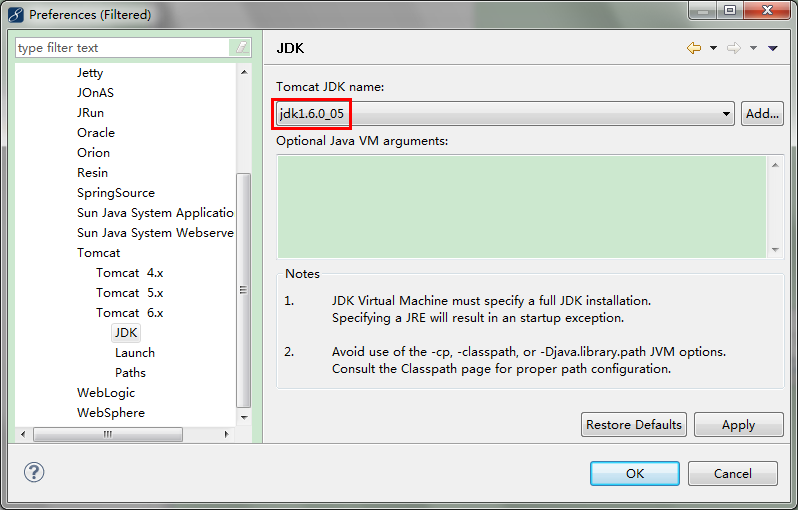798x510 pixels.
Task: Select the Tomcat parent node
Action: (x=98, y=252)
